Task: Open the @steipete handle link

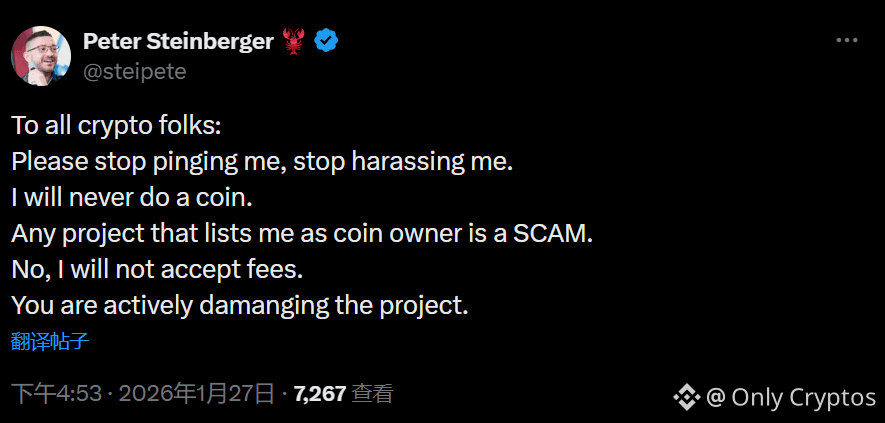Action: click(135, 71)
